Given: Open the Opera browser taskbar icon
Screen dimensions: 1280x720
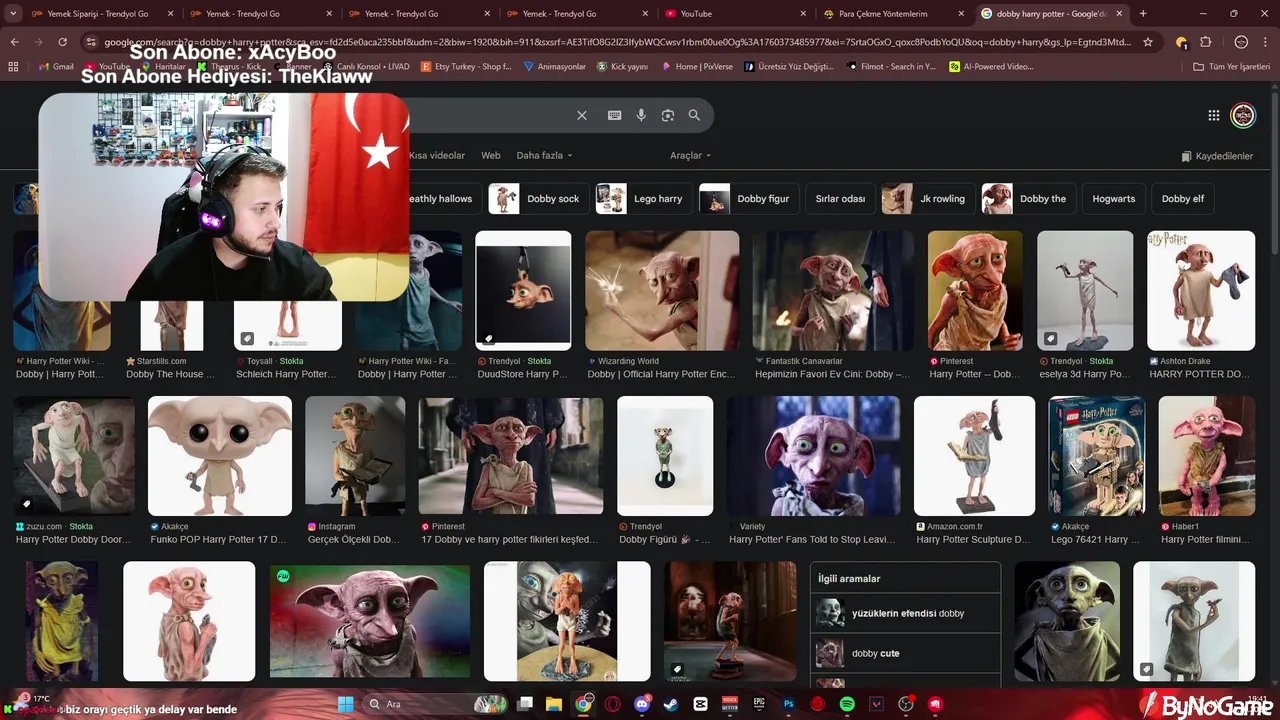Looking at the screenshot, I should (x=612, y=704).
